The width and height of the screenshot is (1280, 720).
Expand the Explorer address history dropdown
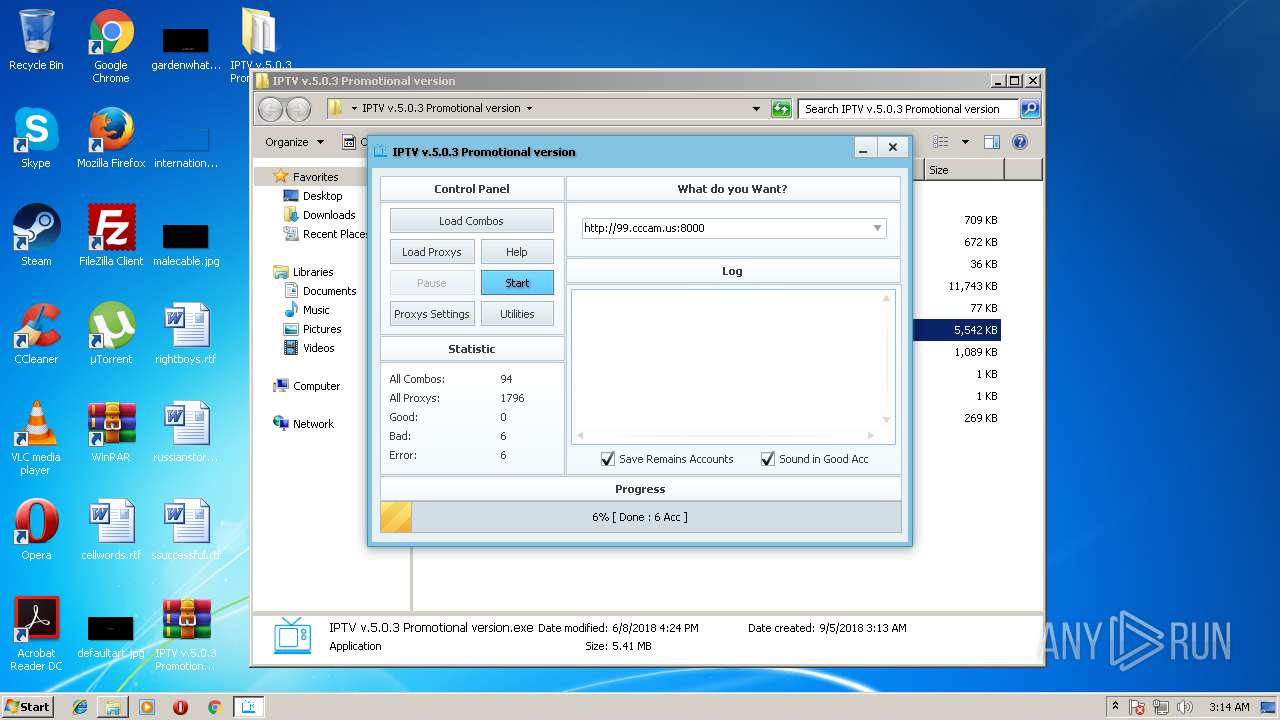pyautogui.click(x=756, y=109)
